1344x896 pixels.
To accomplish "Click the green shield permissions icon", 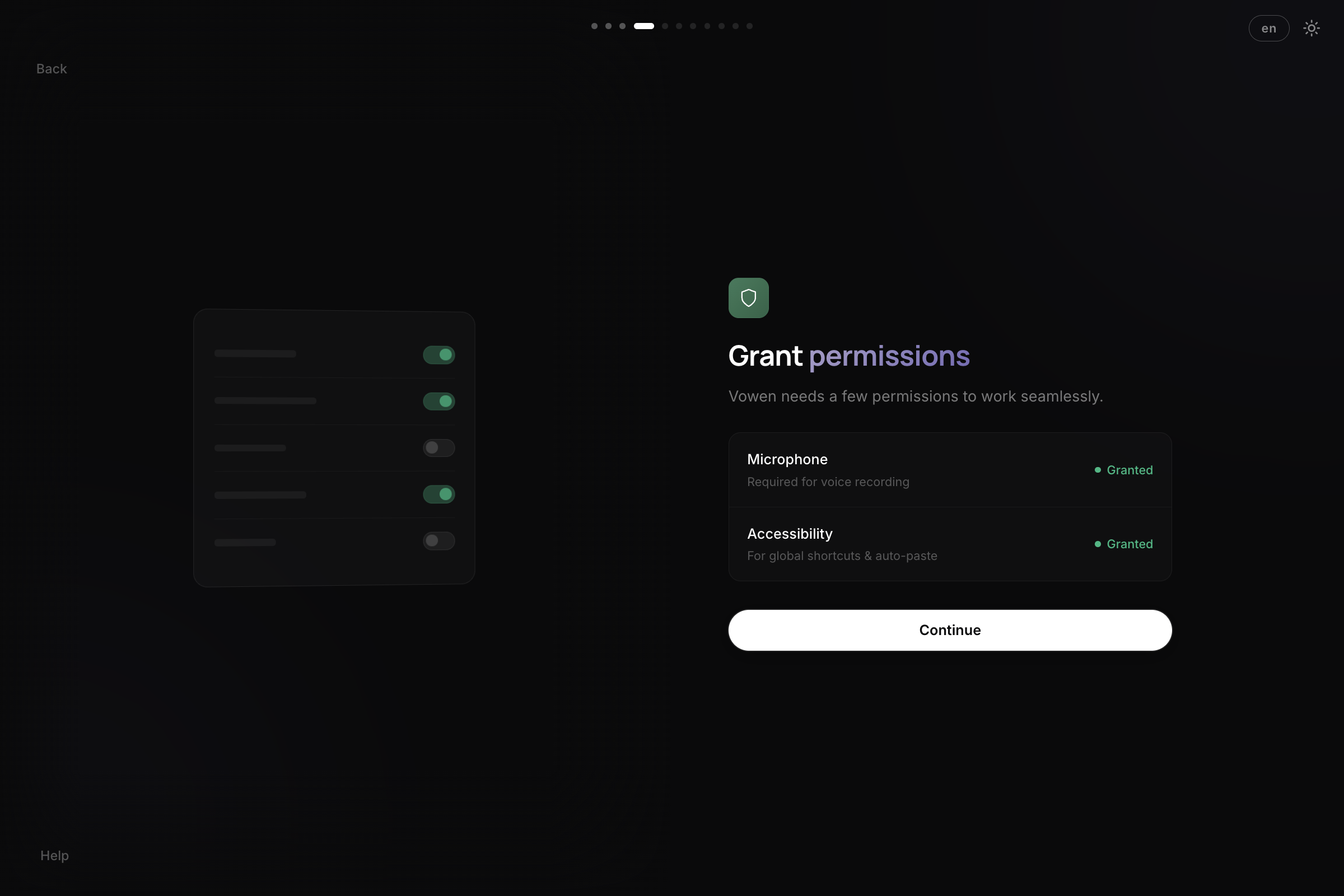I will (749, 298).
